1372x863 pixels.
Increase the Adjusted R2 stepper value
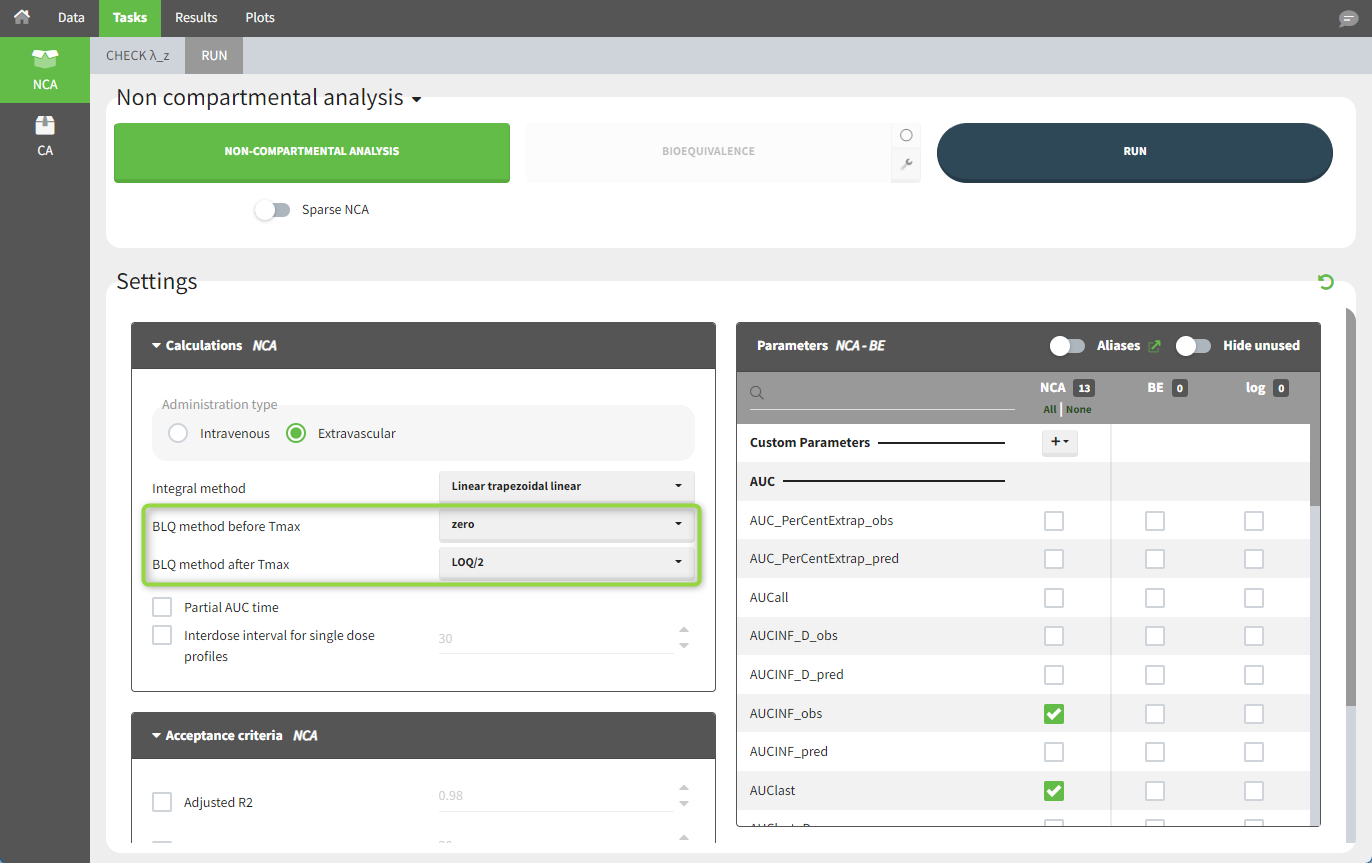click(x=684, y=789)
